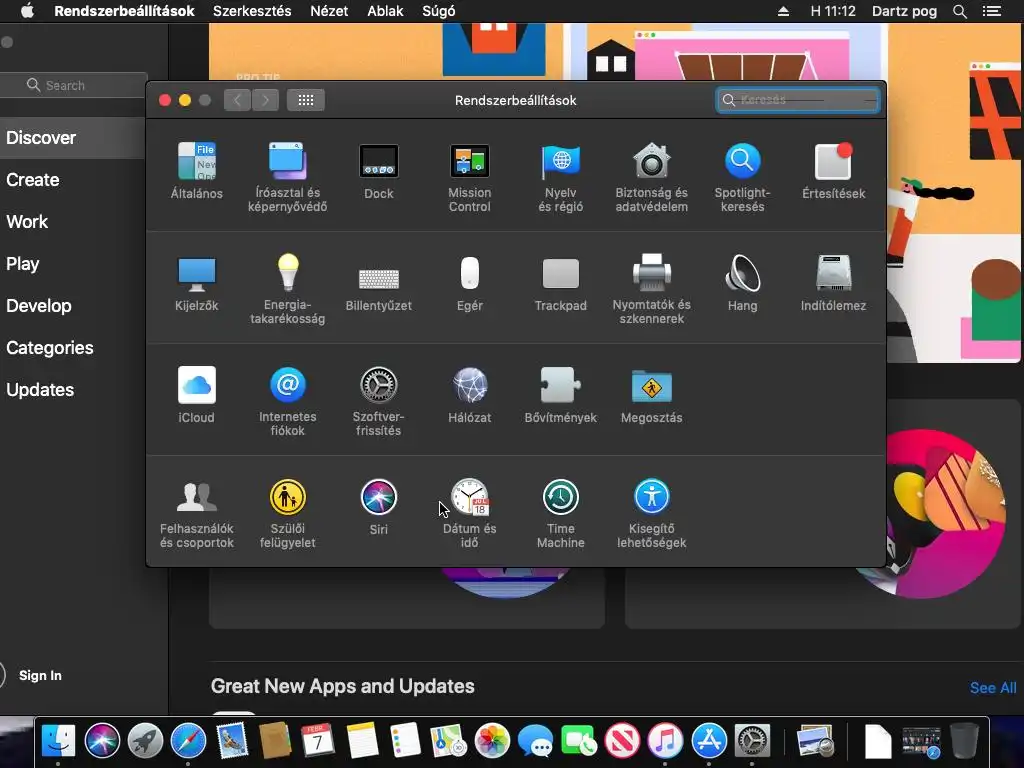
Task: Open Nyelv és régió settings
Action: pos(560,176)
